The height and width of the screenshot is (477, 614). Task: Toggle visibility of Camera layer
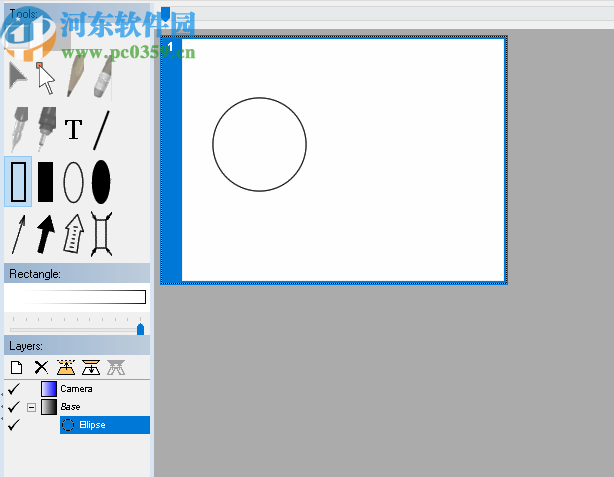pyautogui.click(x=14, y=389)
